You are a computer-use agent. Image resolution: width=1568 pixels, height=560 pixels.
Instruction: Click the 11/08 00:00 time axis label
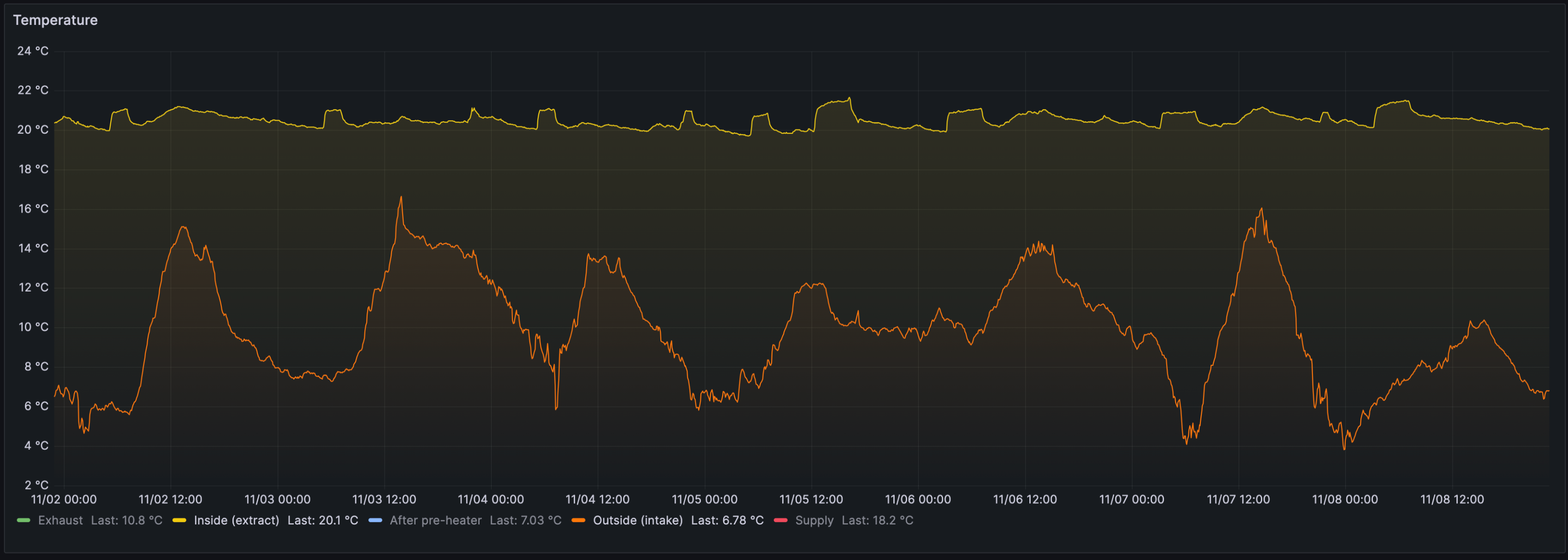(1345, 500)
